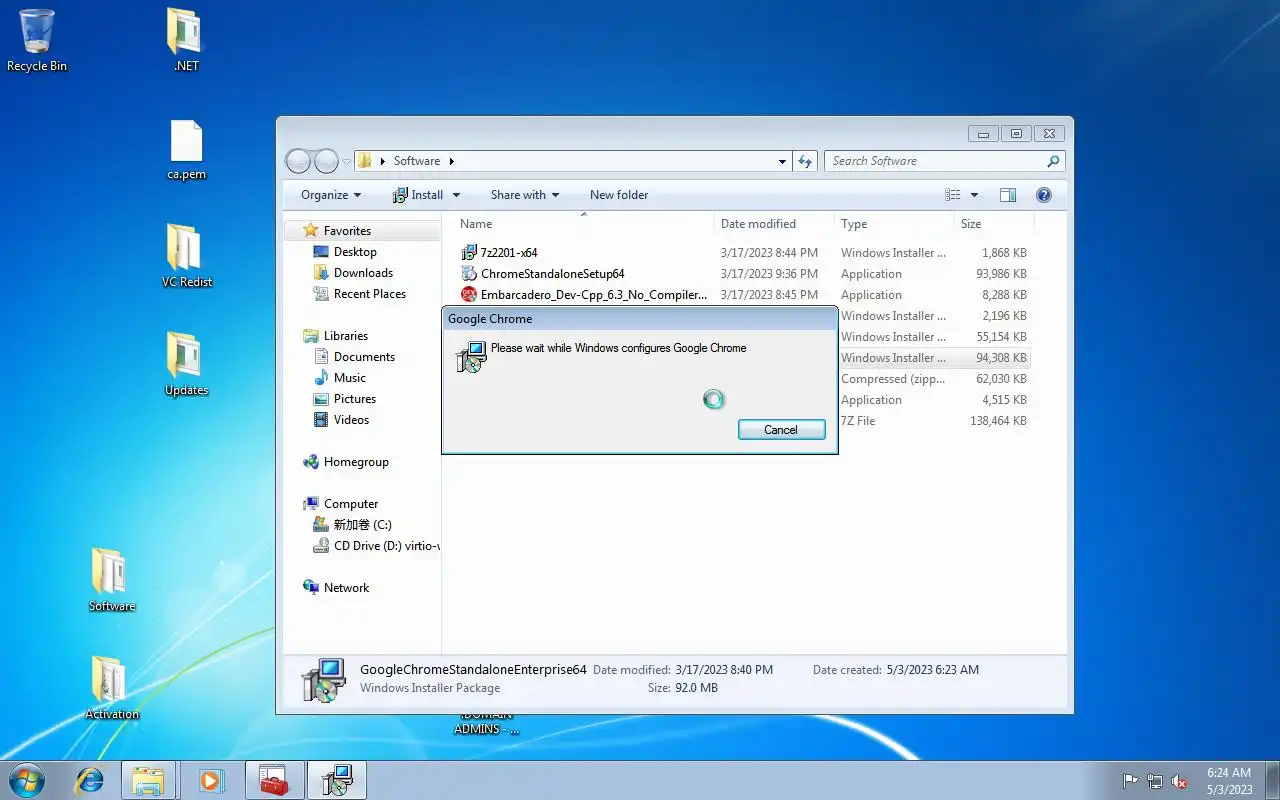Open the Documents library

(x=364, y=357)
